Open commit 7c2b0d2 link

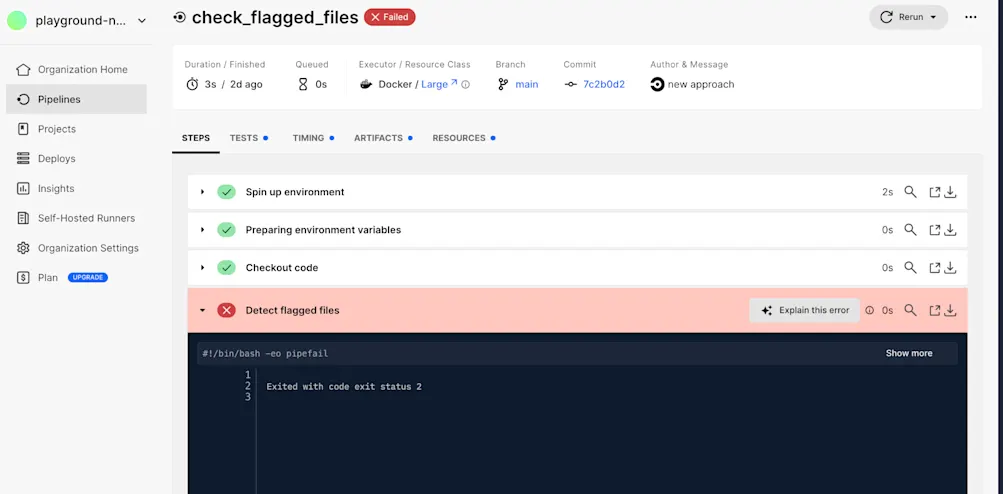604,84
